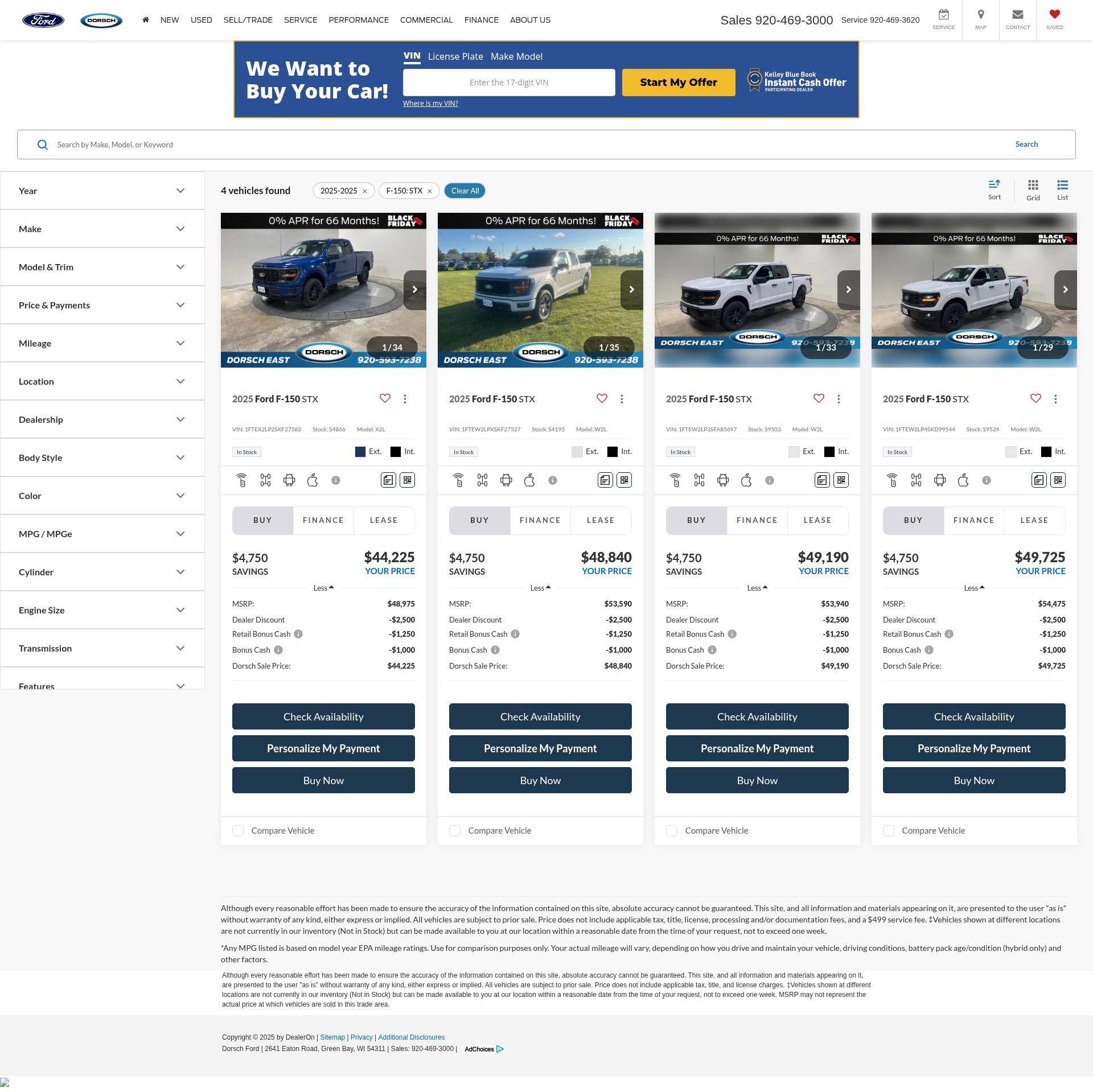
Task: Switch to Grid view
Action: pyautogui.click(x=1033, y=190)
